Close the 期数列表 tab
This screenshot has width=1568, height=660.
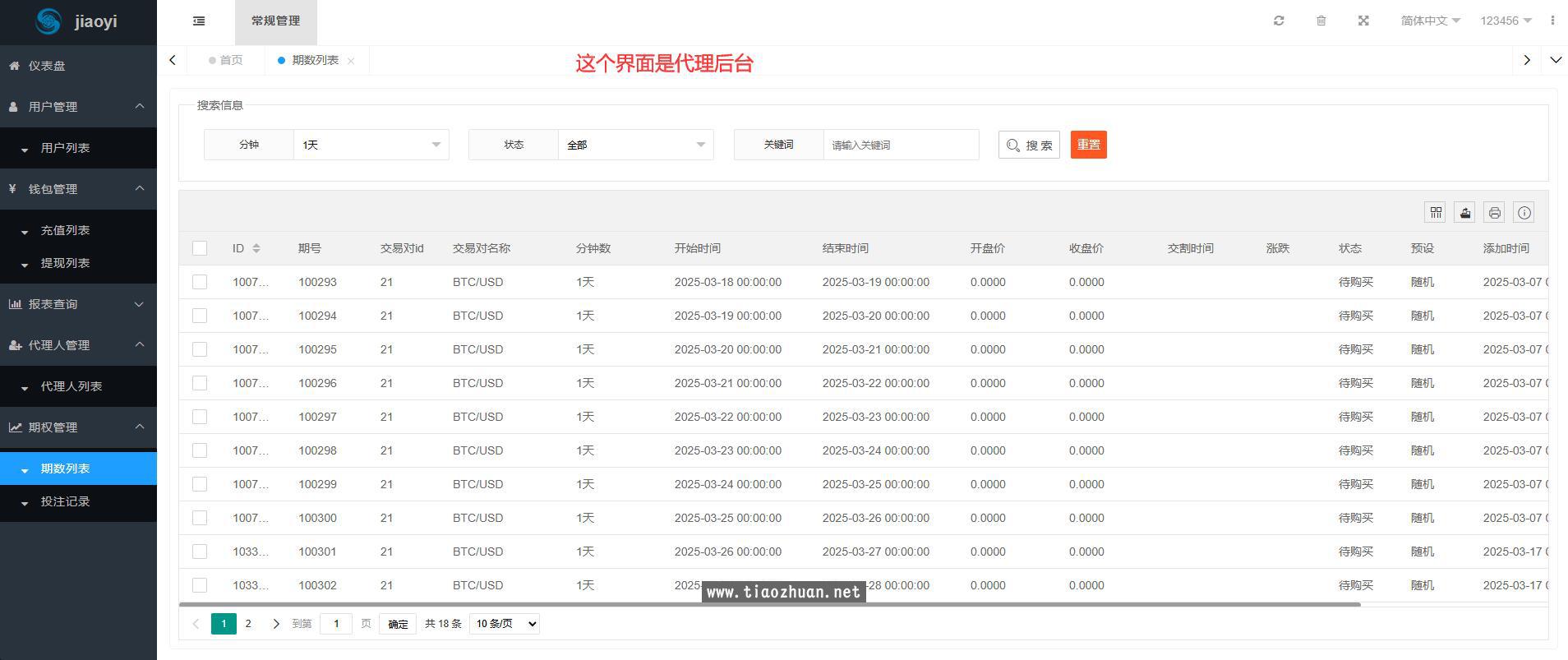pyautogui.click(x=351, y=61)
